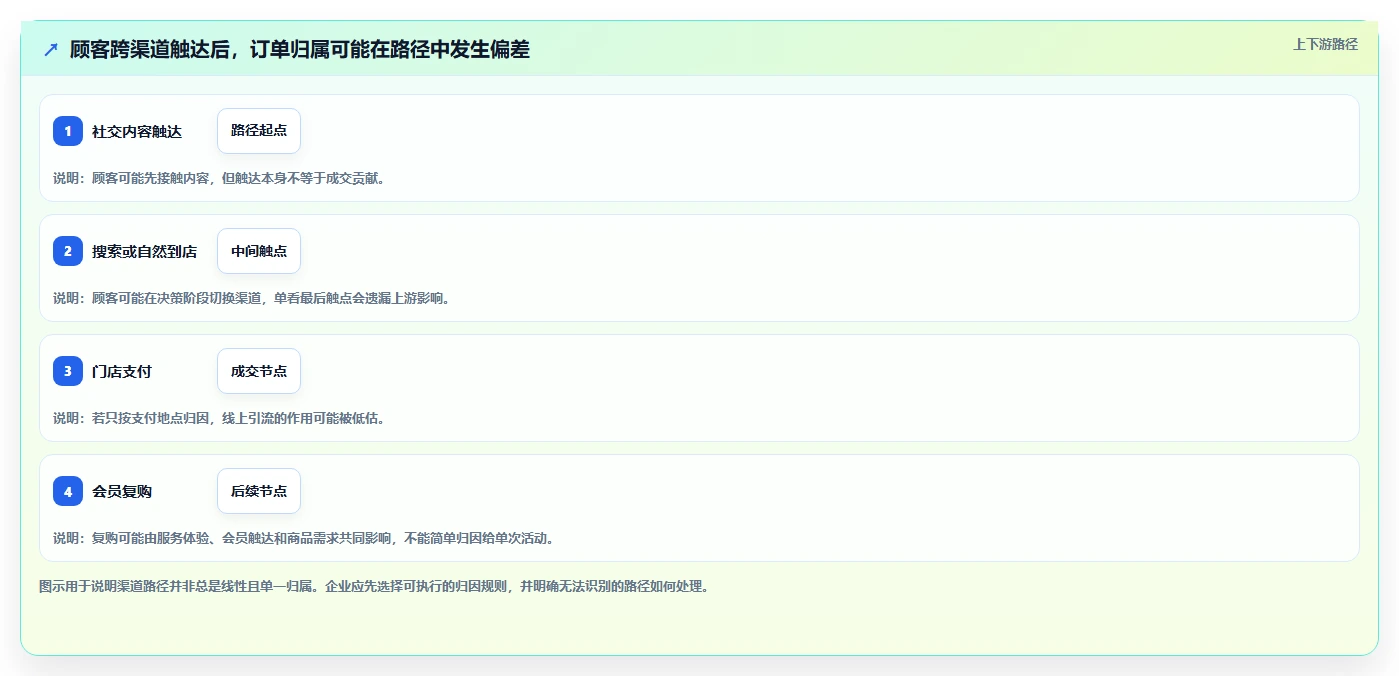
Task: Click the note about 只按支付地点归因
Action: tap(219, 418)
